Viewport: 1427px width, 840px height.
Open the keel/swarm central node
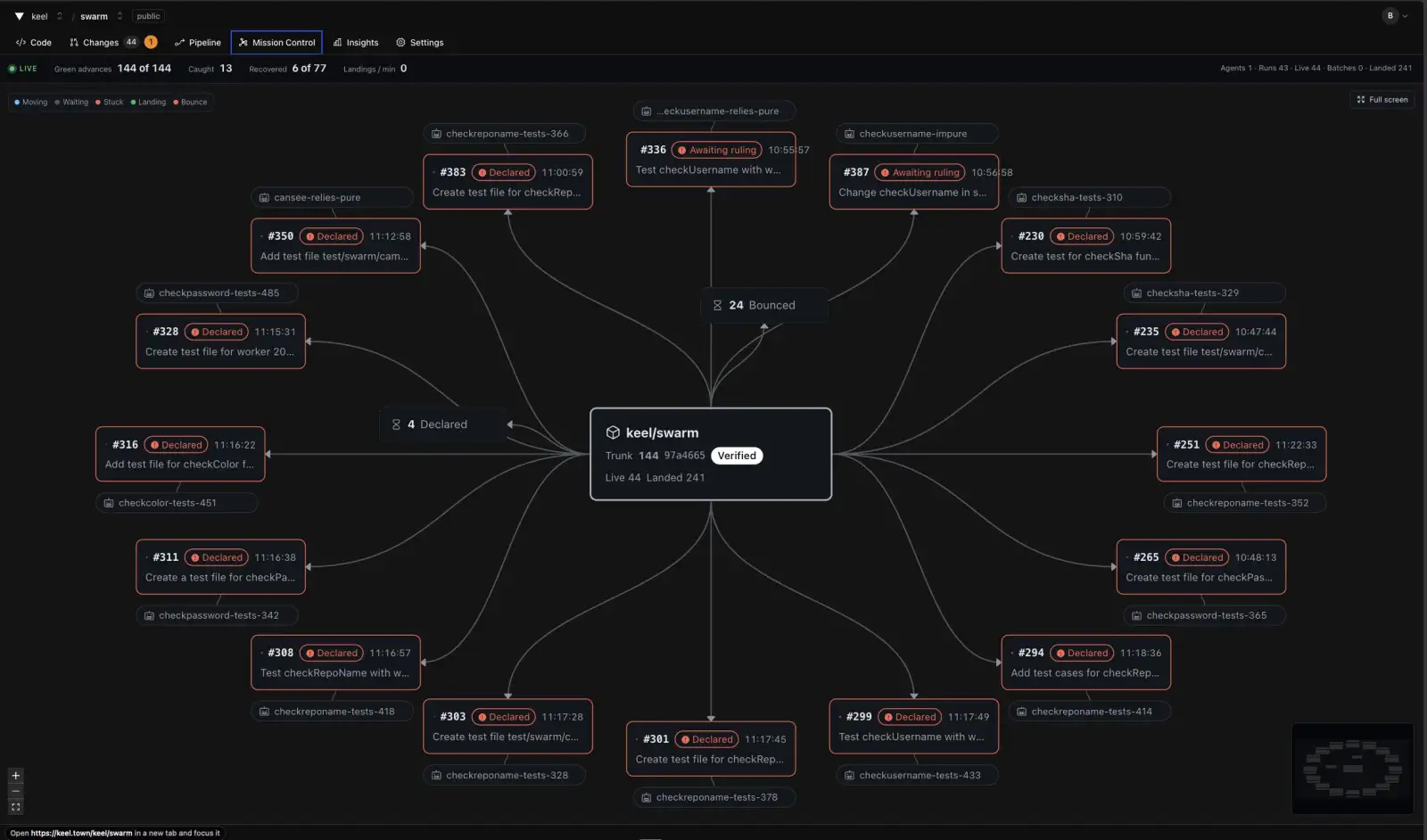(711, 454)
